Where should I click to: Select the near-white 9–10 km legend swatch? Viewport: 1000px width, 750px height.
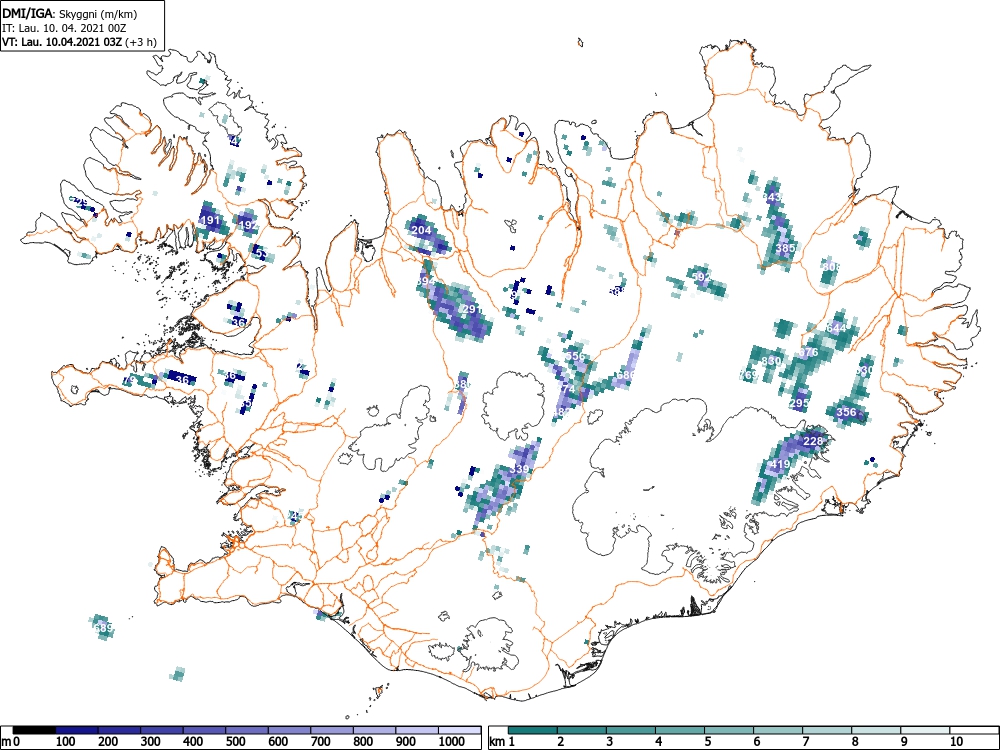point(925,730)
